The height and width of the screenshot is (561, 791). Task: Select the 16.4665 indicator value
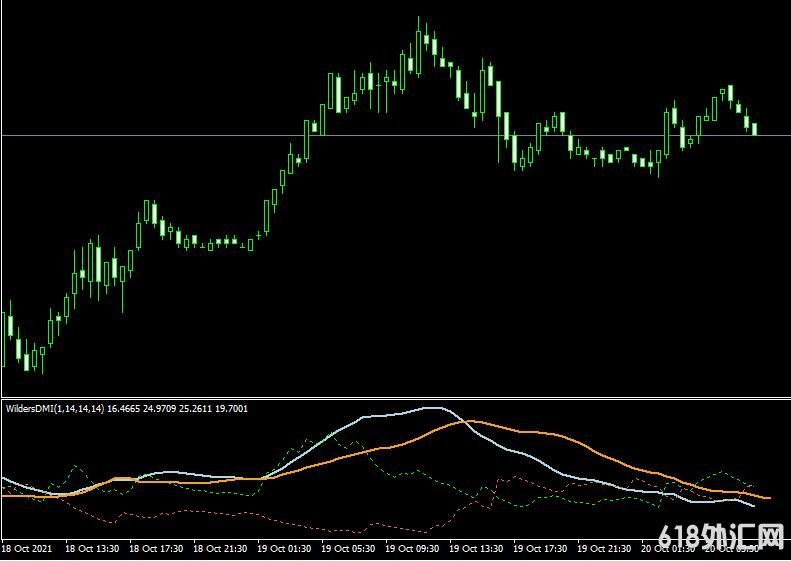(x=122, y=409)
